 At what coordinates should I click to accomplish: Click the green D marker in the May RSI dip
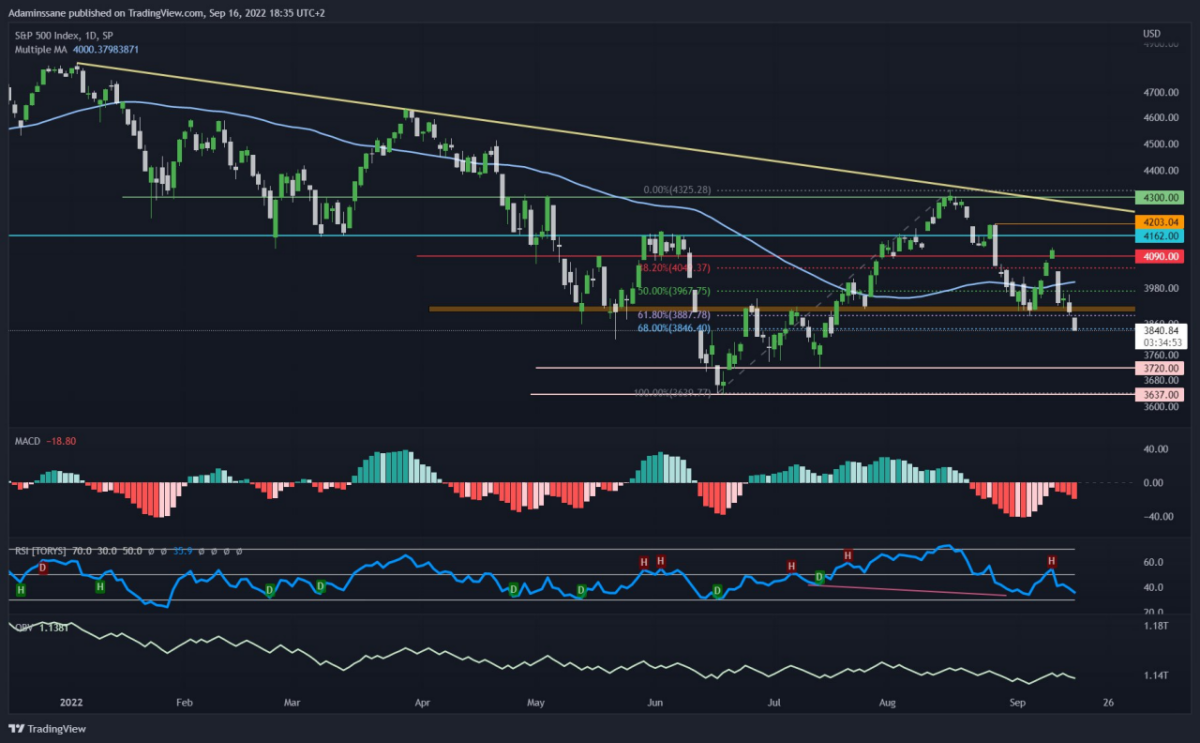[513, 589]
